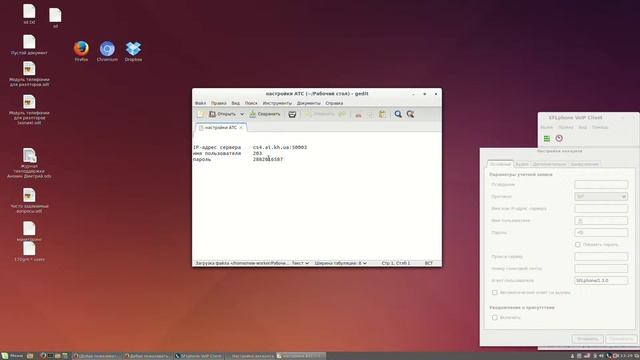Paste using the clipboard icon in gedit
The height and width of the screenshot is (360, 640).
[382, 114]
